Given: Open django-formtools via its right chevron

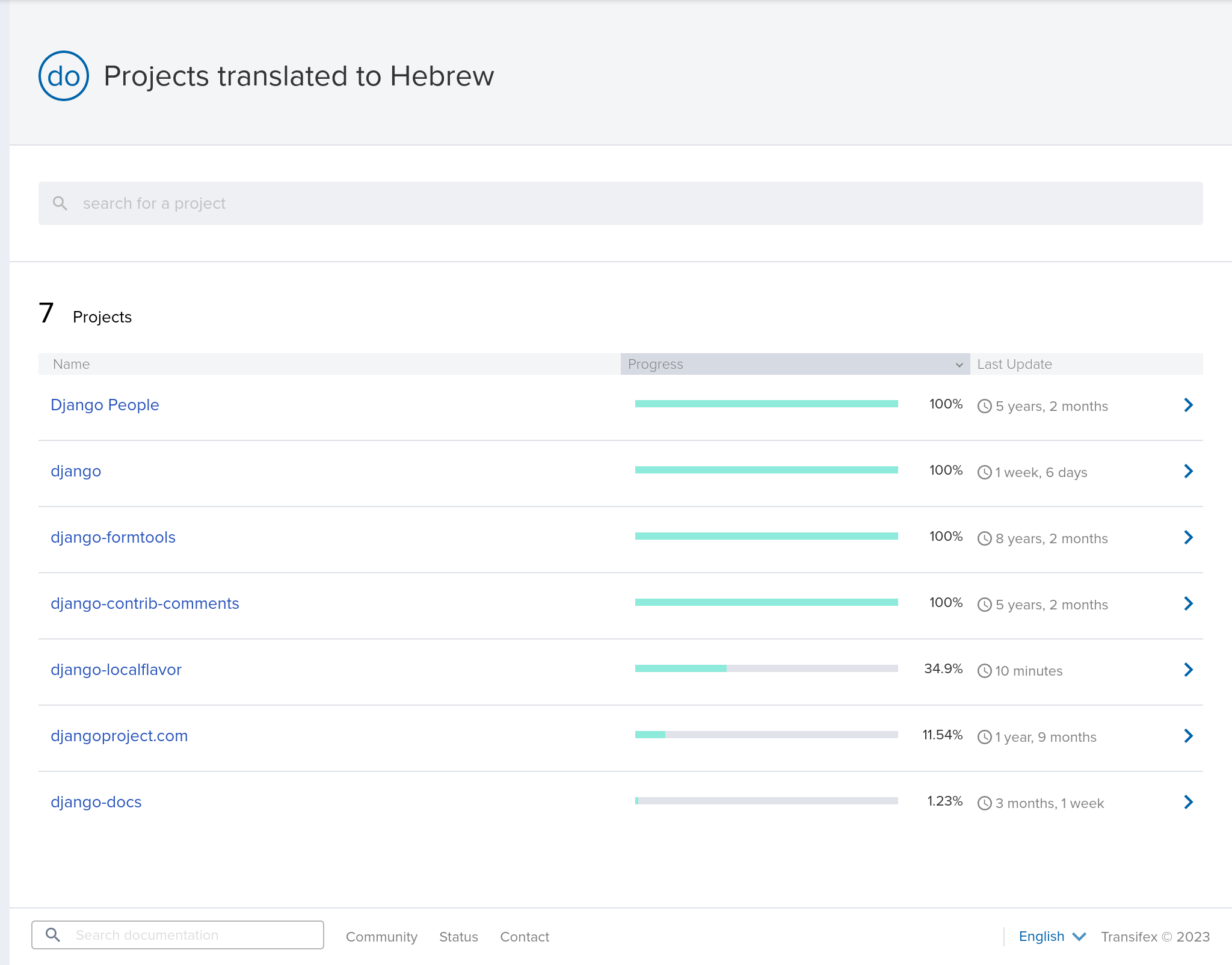Looking at the screenshot, I should click(1188, 537).
